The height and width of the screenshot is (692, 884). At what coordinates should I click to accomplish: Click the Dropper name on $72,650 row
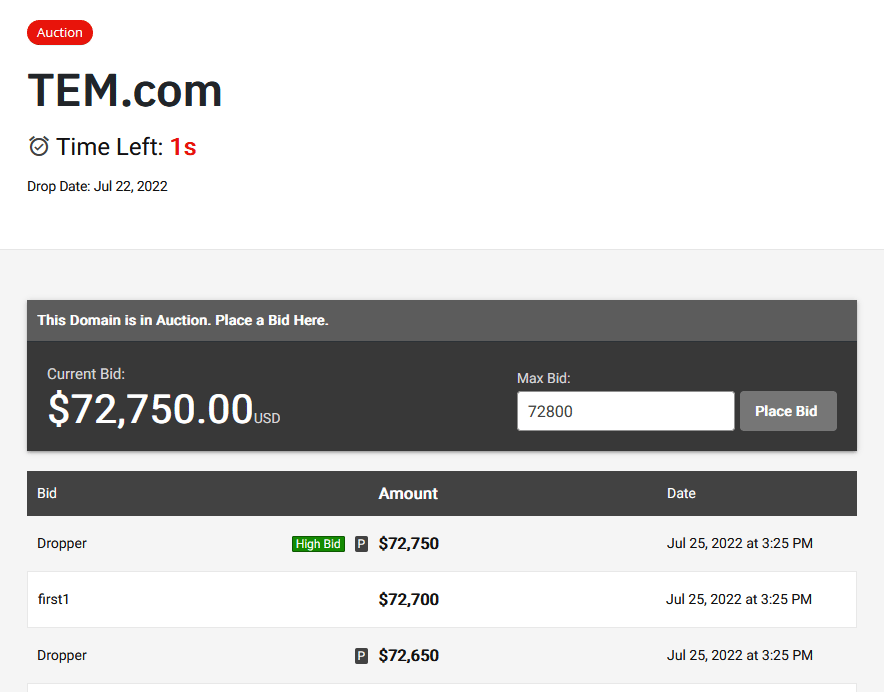click(x=62, y=655)
